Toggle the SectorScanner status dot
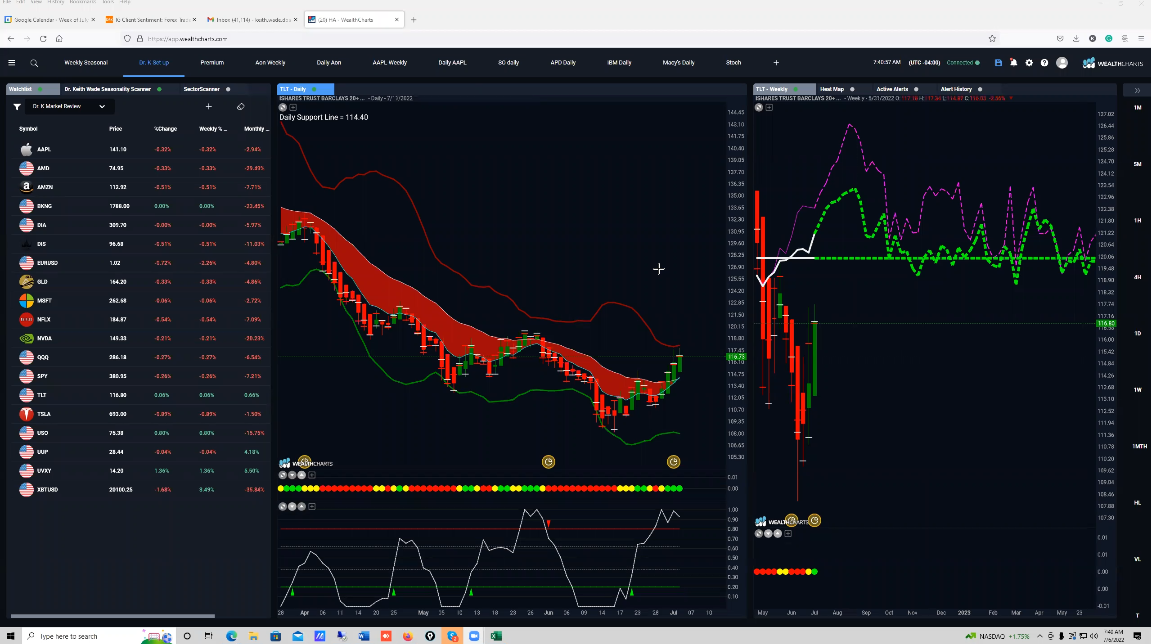The height and width of the screenshot is (644, 1151). click(228, 90)
